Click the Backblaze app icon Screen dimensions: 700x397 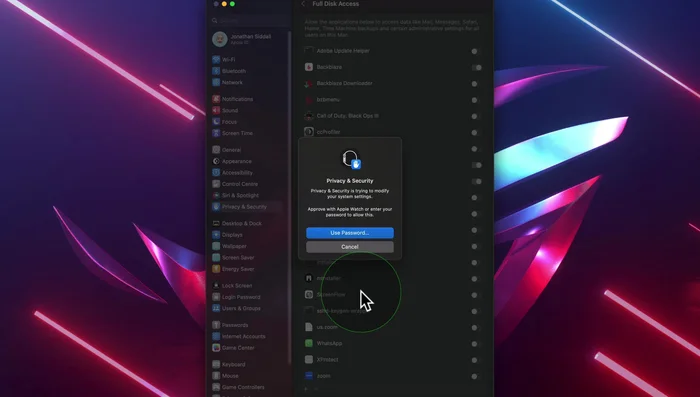(x=308, y=67)
